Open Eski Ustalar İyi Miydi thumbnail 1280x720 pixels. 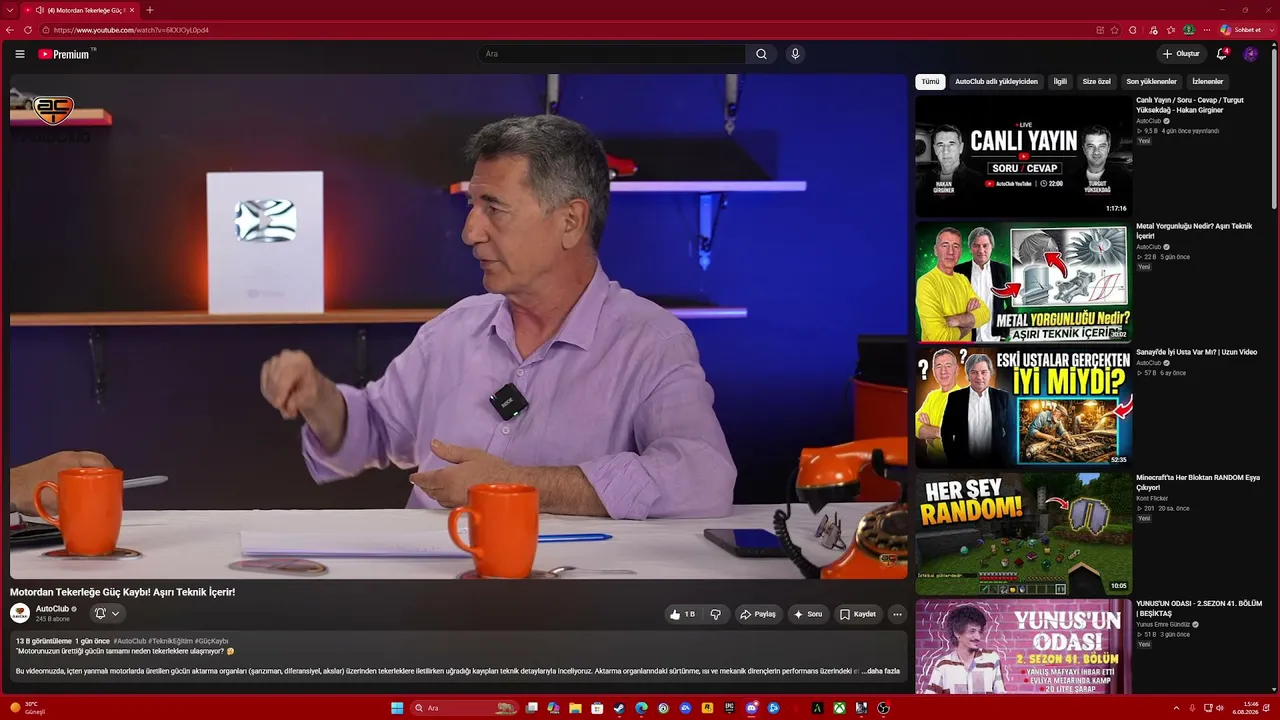[x=1024, y=408]
